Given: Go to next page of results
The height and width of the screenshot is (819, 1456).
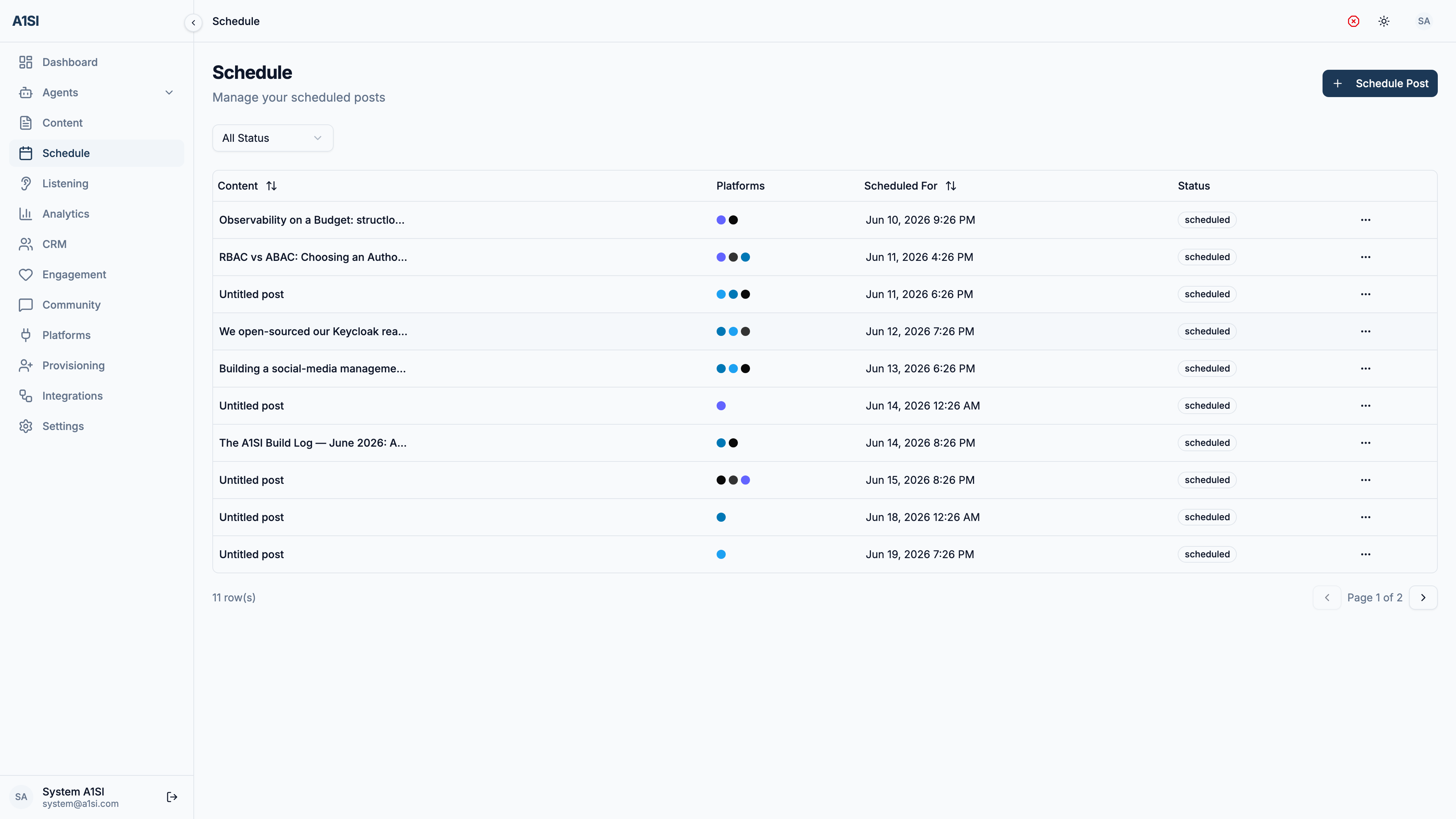Looking at the screenshot, I should coord(1423,598).
